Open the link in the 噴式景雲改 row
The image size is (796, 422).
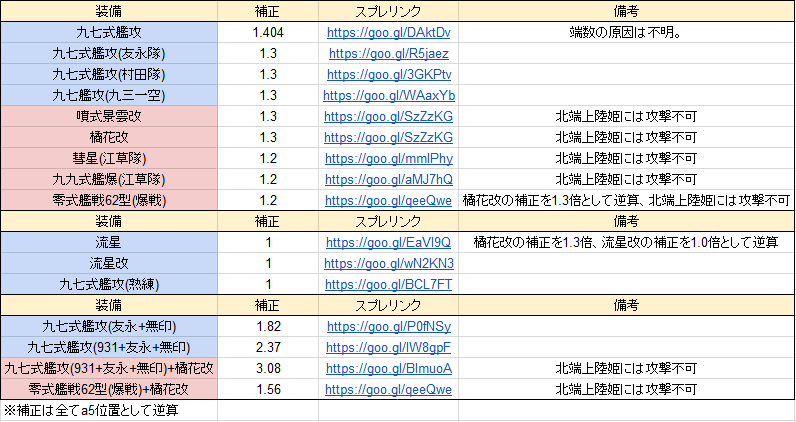[x=388, y=116]
